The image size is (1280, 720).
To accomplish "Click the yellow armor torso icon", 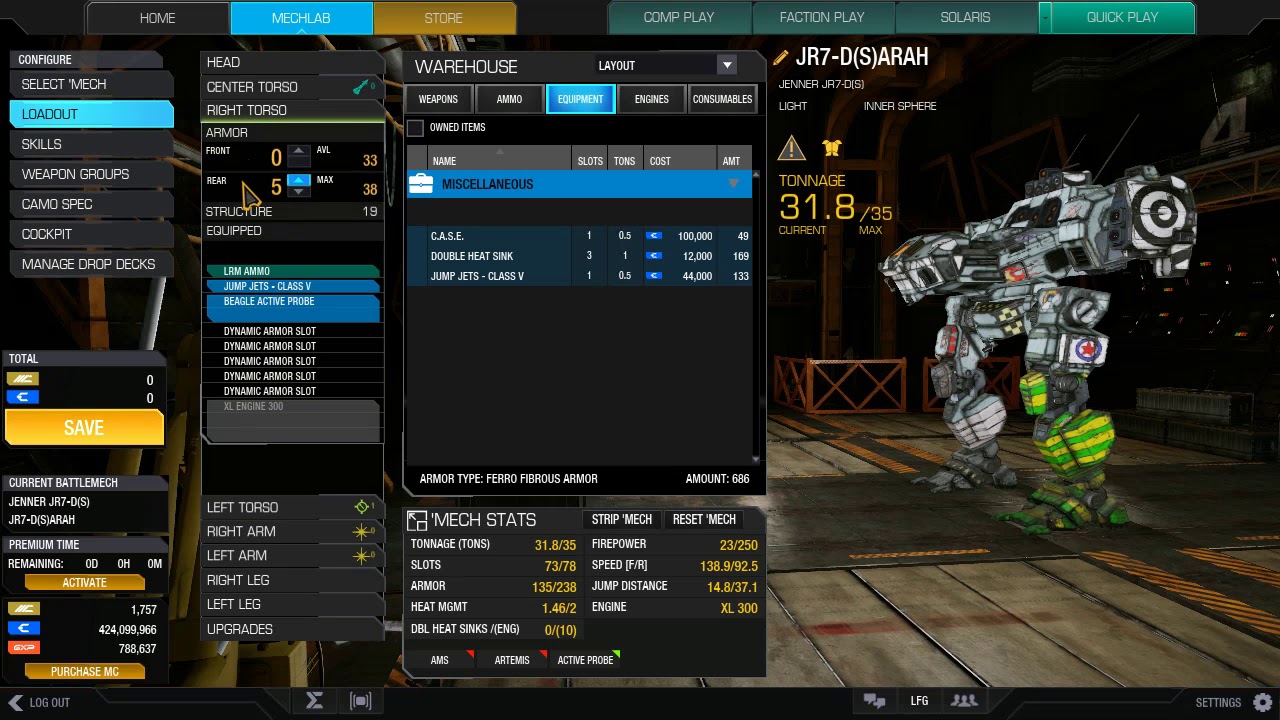I will coord(832,148).
